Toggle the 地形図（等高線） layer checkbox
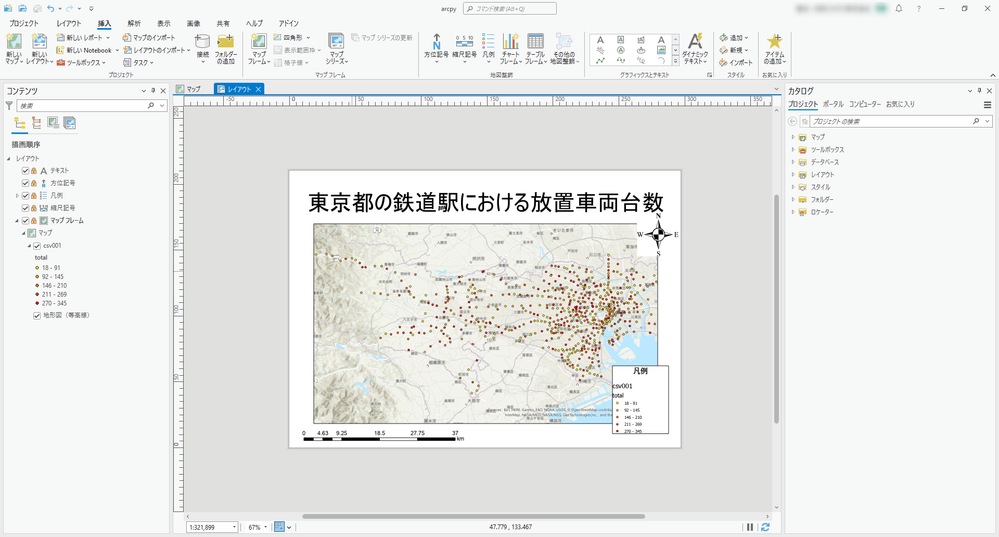This screenshot has width=999, height=537. coord(37,315)
